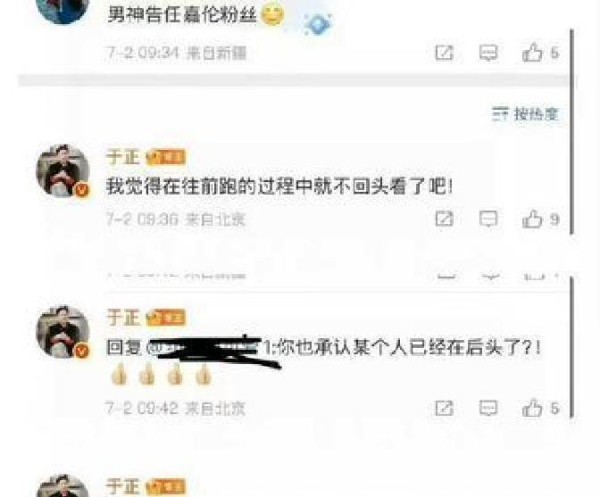Click the blue diamond badge after the post text
600x497 pixels.
pyautogui.click(x=318, y=24)
